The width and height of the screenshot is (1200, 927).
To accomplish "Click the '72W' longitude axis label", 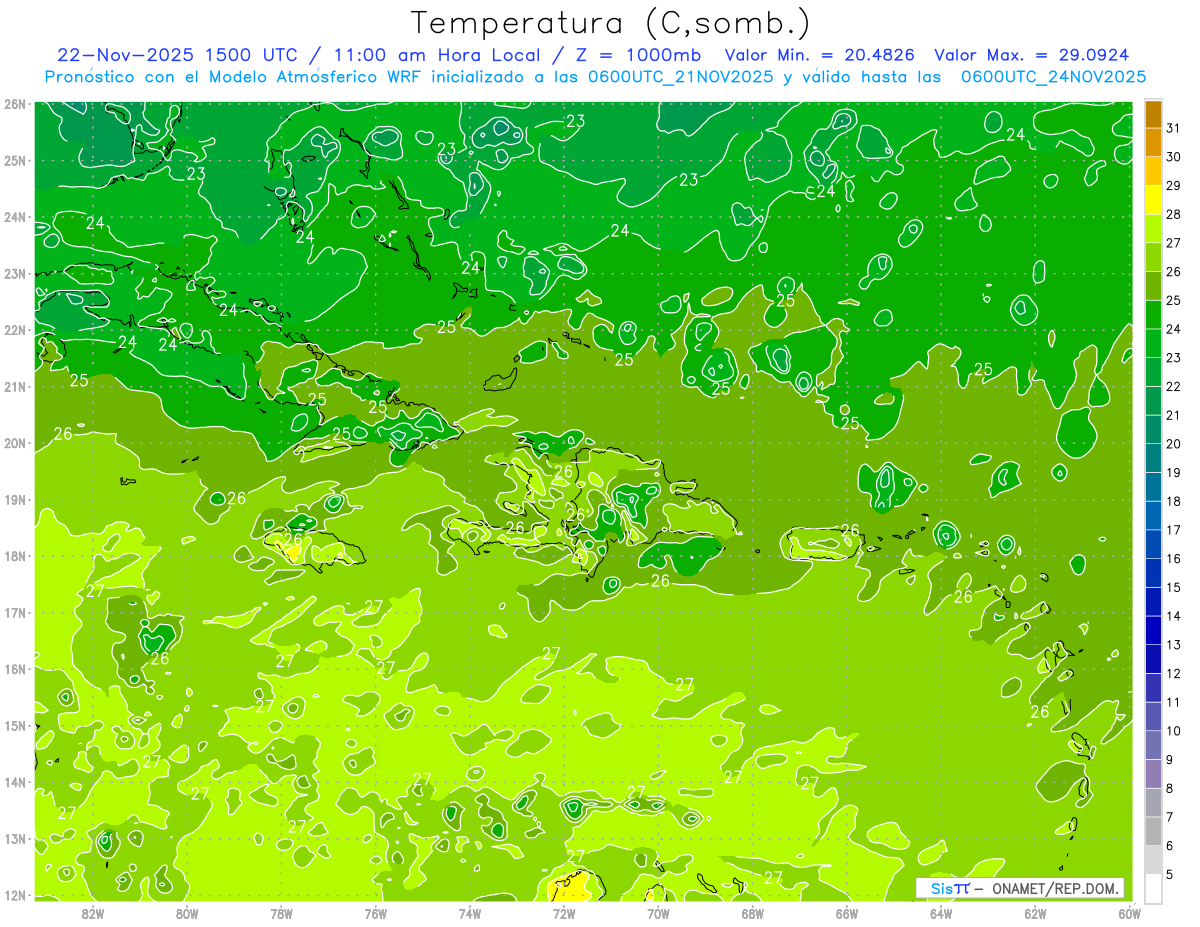I will 563,913.
